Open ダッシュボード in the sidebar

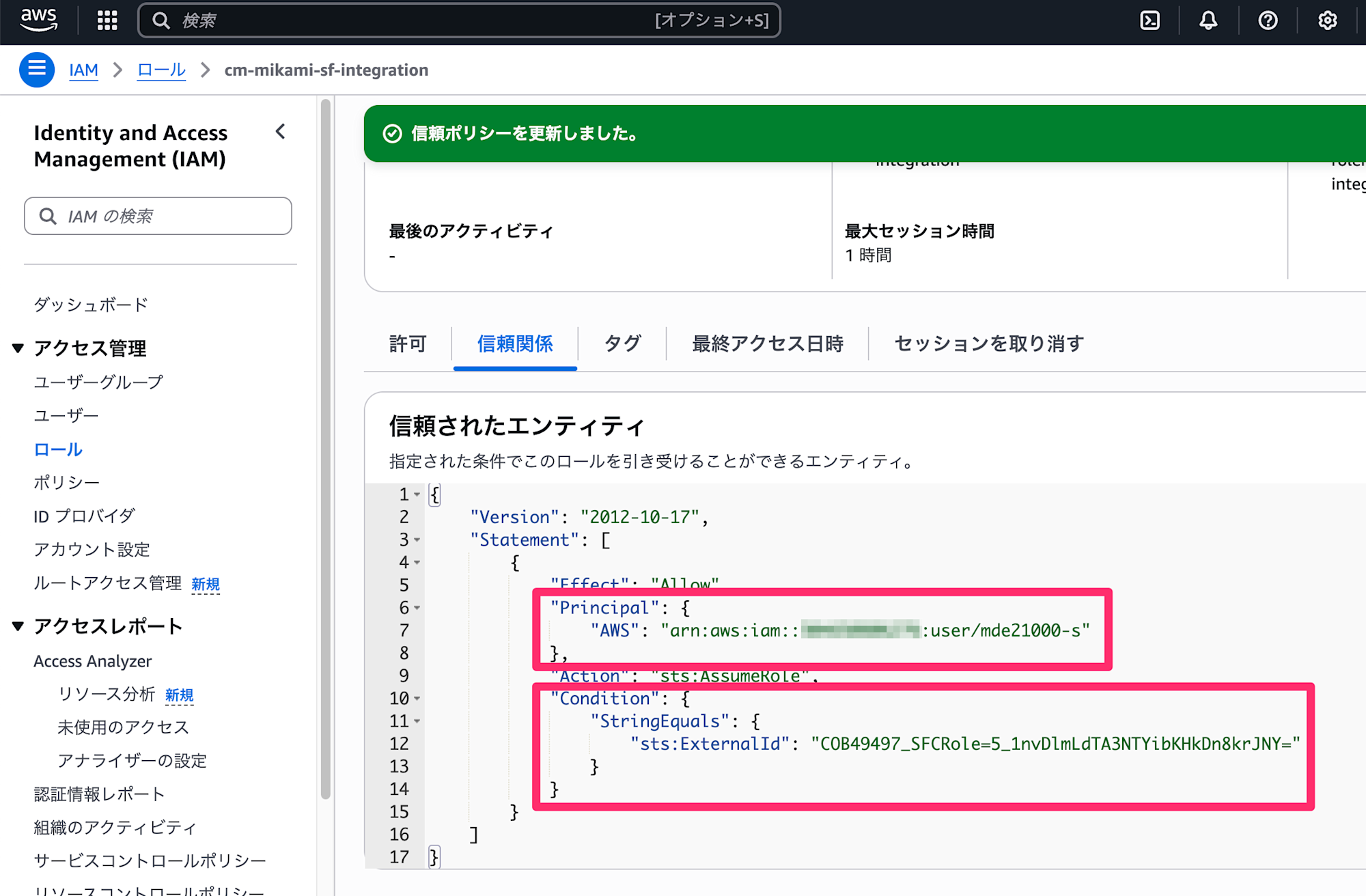pos(91,305)
